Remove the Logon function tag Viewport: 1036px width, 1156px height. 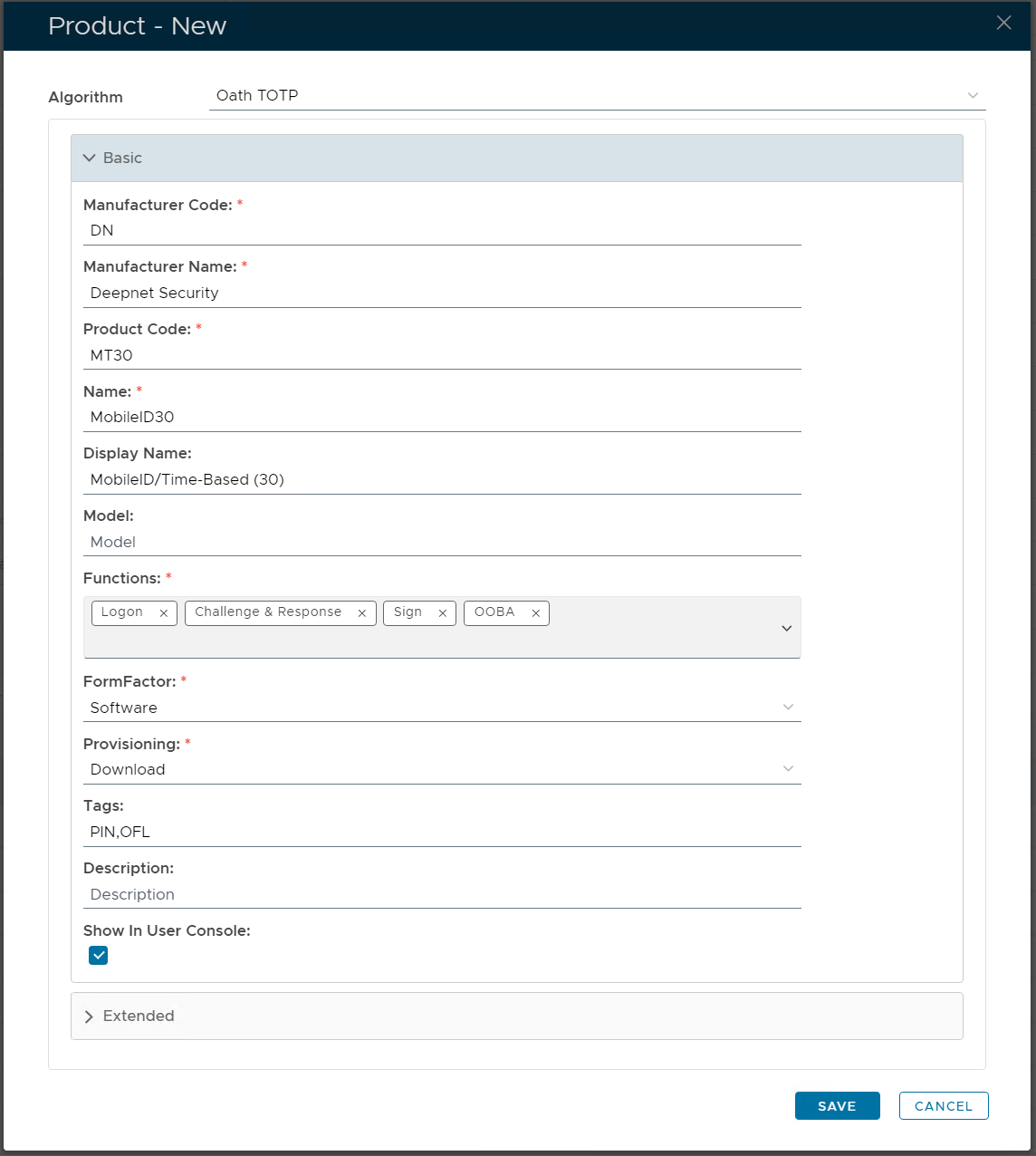coord(164,613)
